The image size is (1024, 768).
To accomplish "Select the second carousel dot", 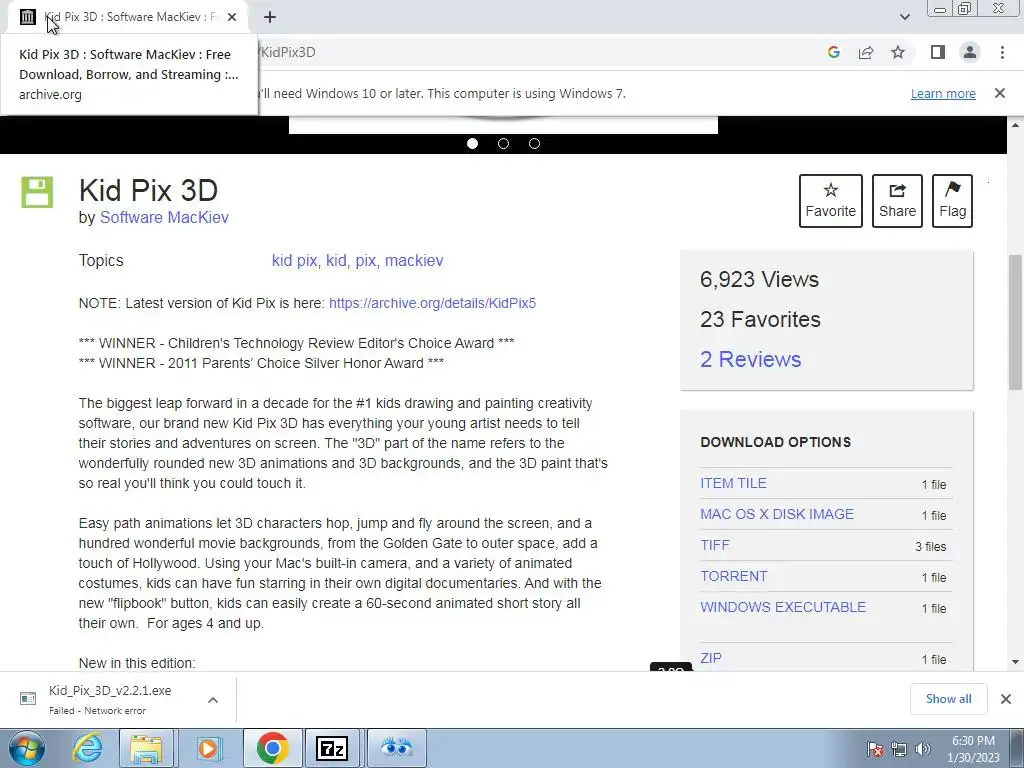I will pos(503,144).
